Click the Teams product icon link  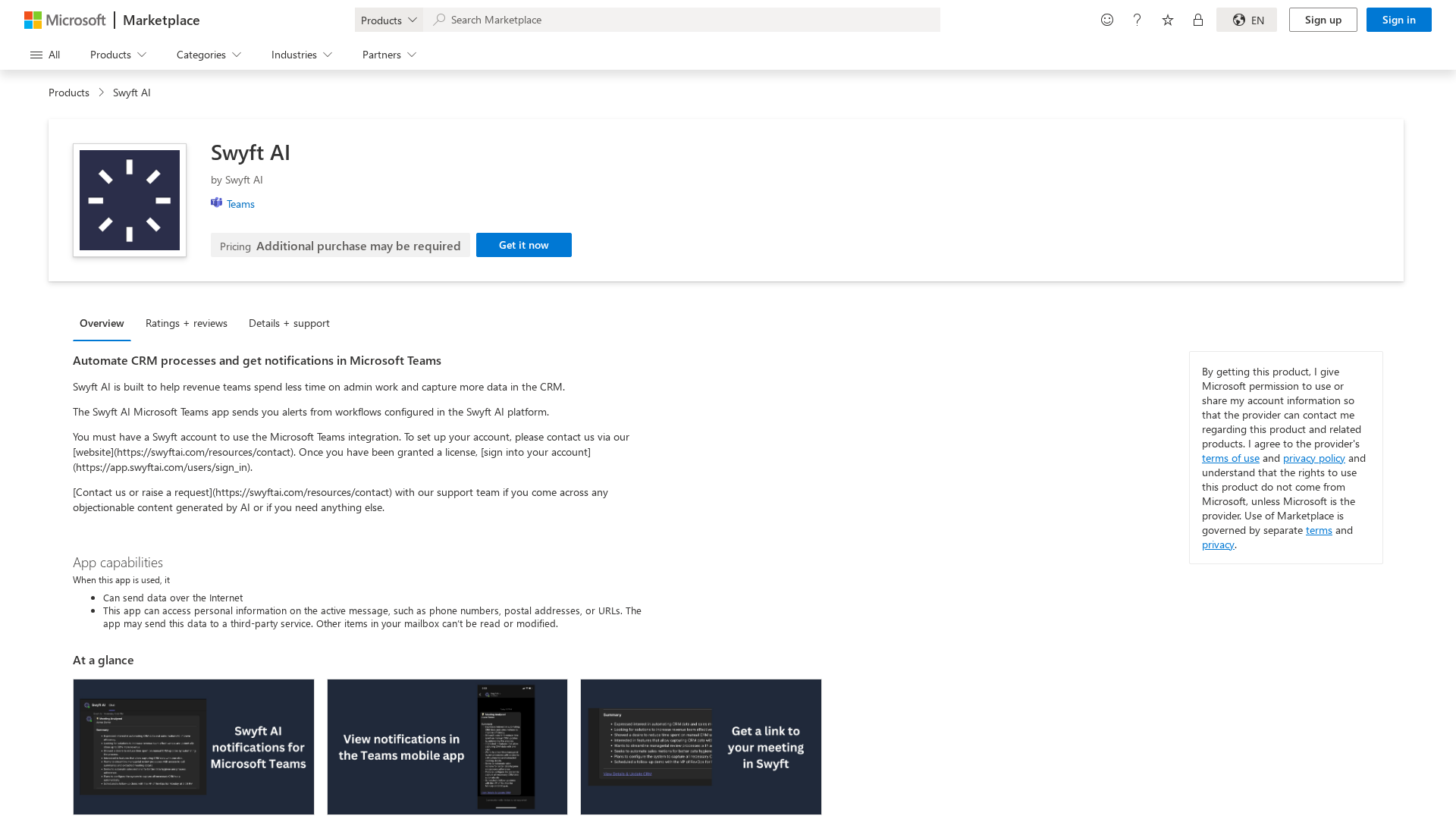233,203
